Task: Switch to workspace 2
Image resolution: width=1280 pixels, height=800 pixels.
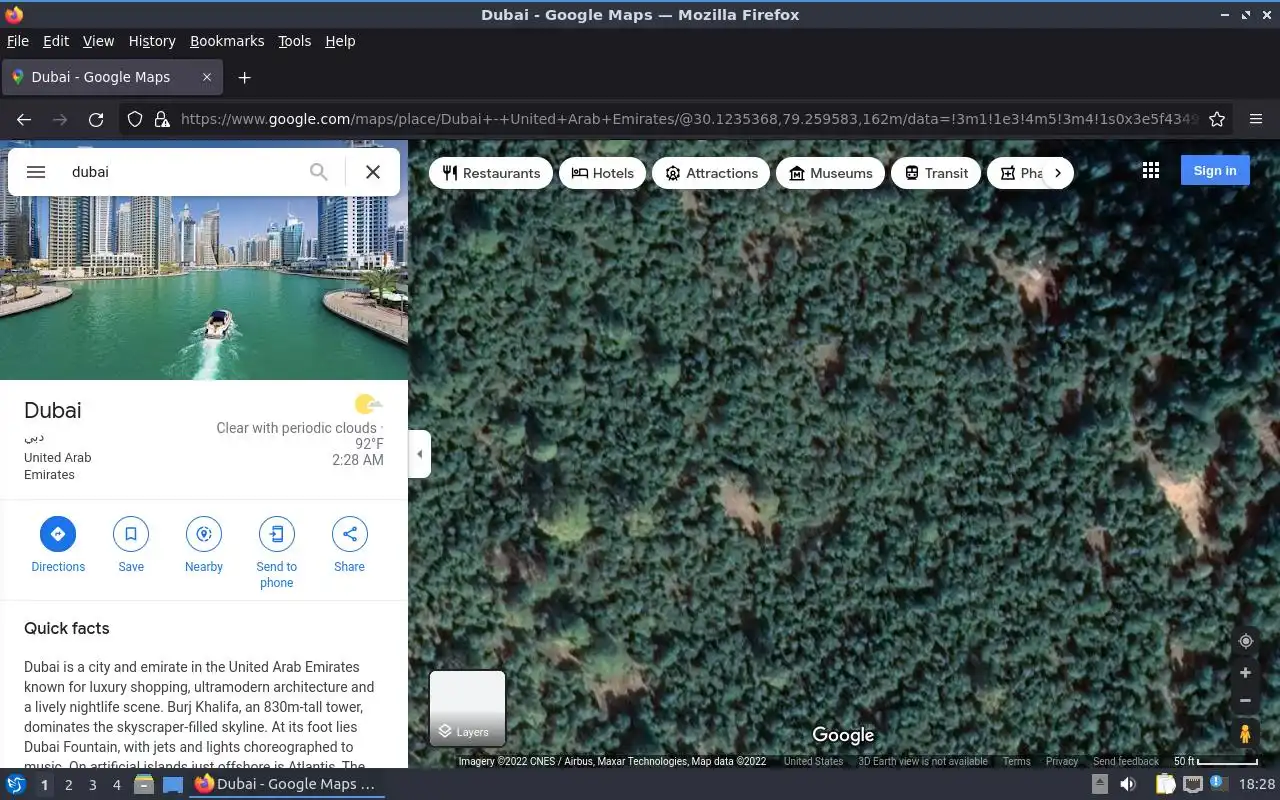Action: [68, 785]
